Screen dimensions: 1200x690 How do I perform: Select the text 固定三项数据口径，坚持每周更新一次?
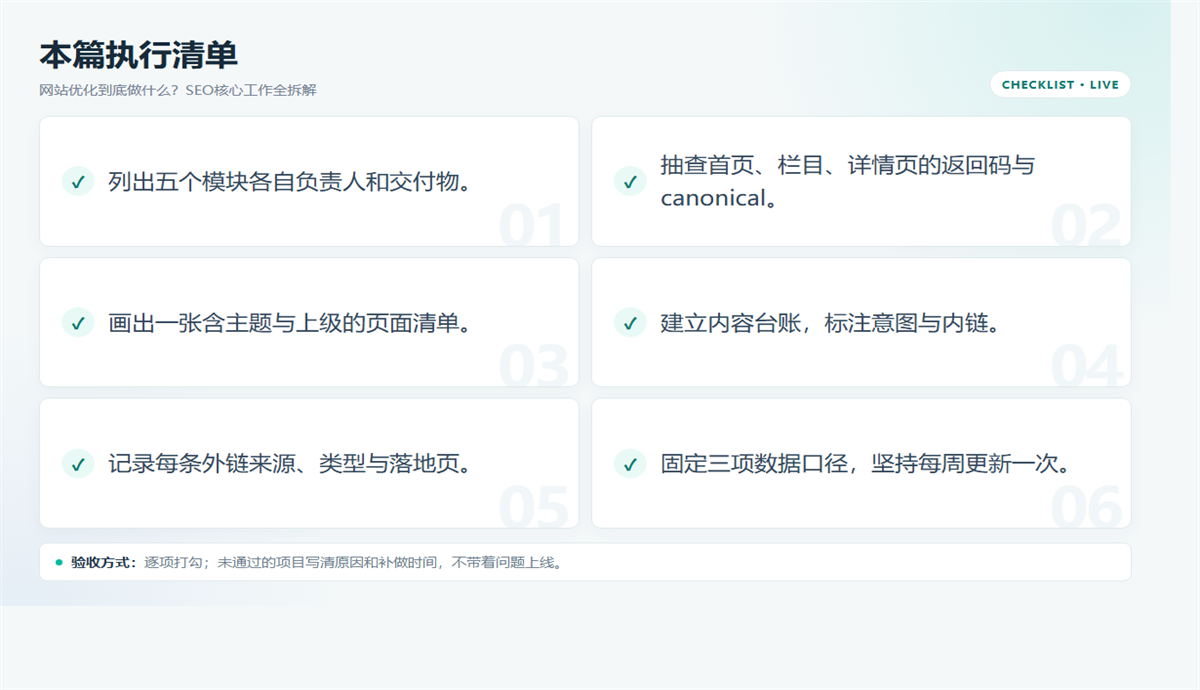point(867,463)
